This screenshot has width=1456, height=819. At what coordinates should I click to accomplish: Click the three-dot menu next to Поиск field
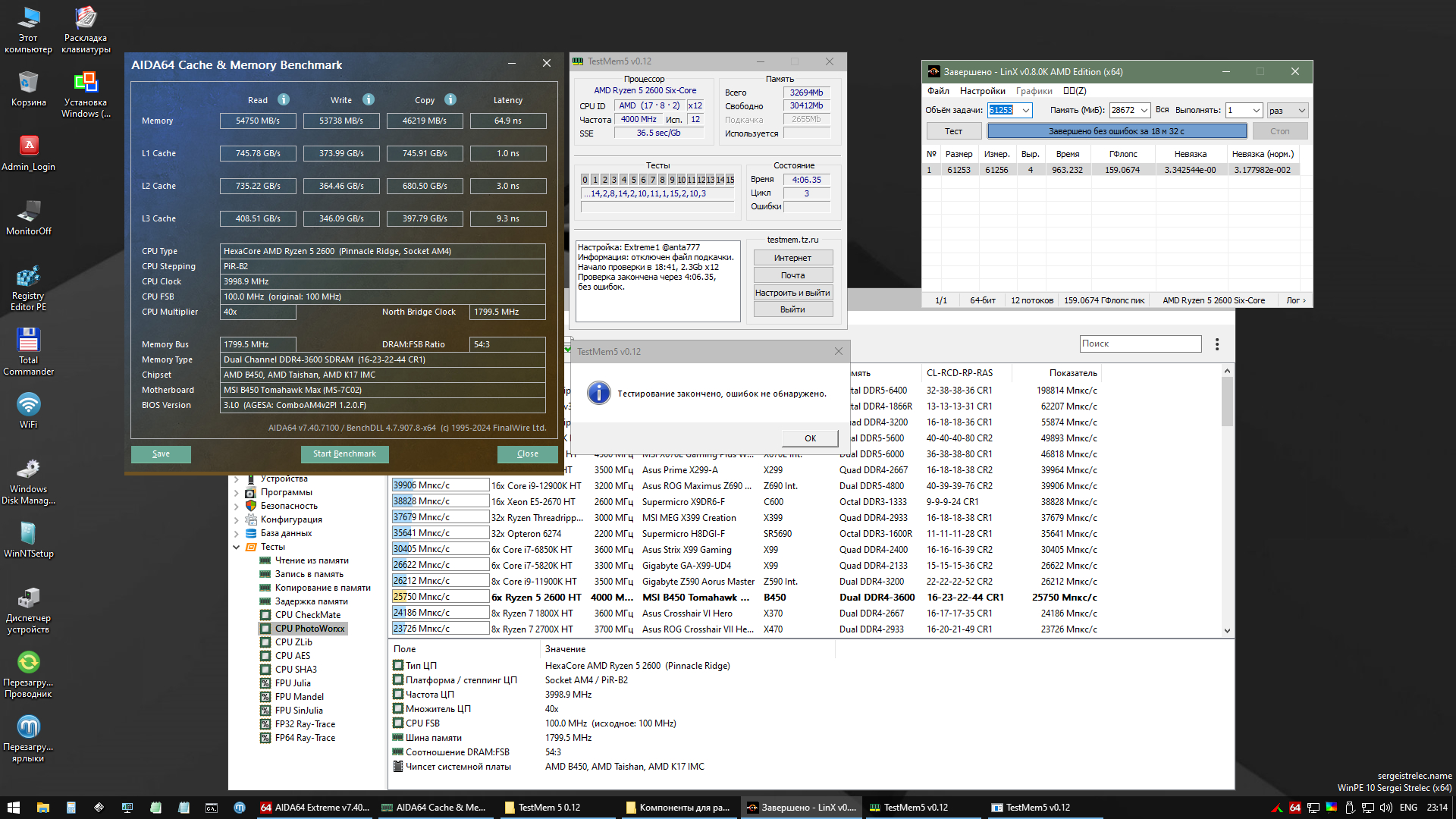click(1217, 344)
